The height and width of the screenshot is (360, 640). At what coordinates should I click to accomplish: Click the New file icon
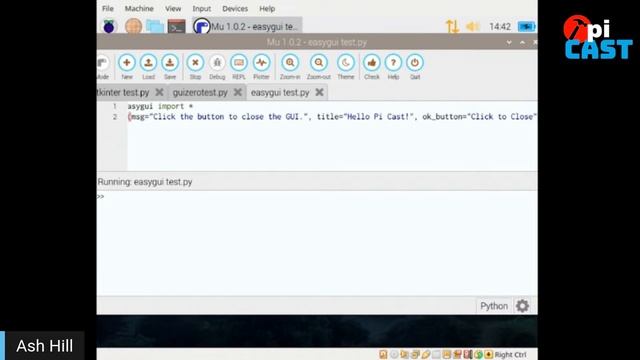point(127,63)
